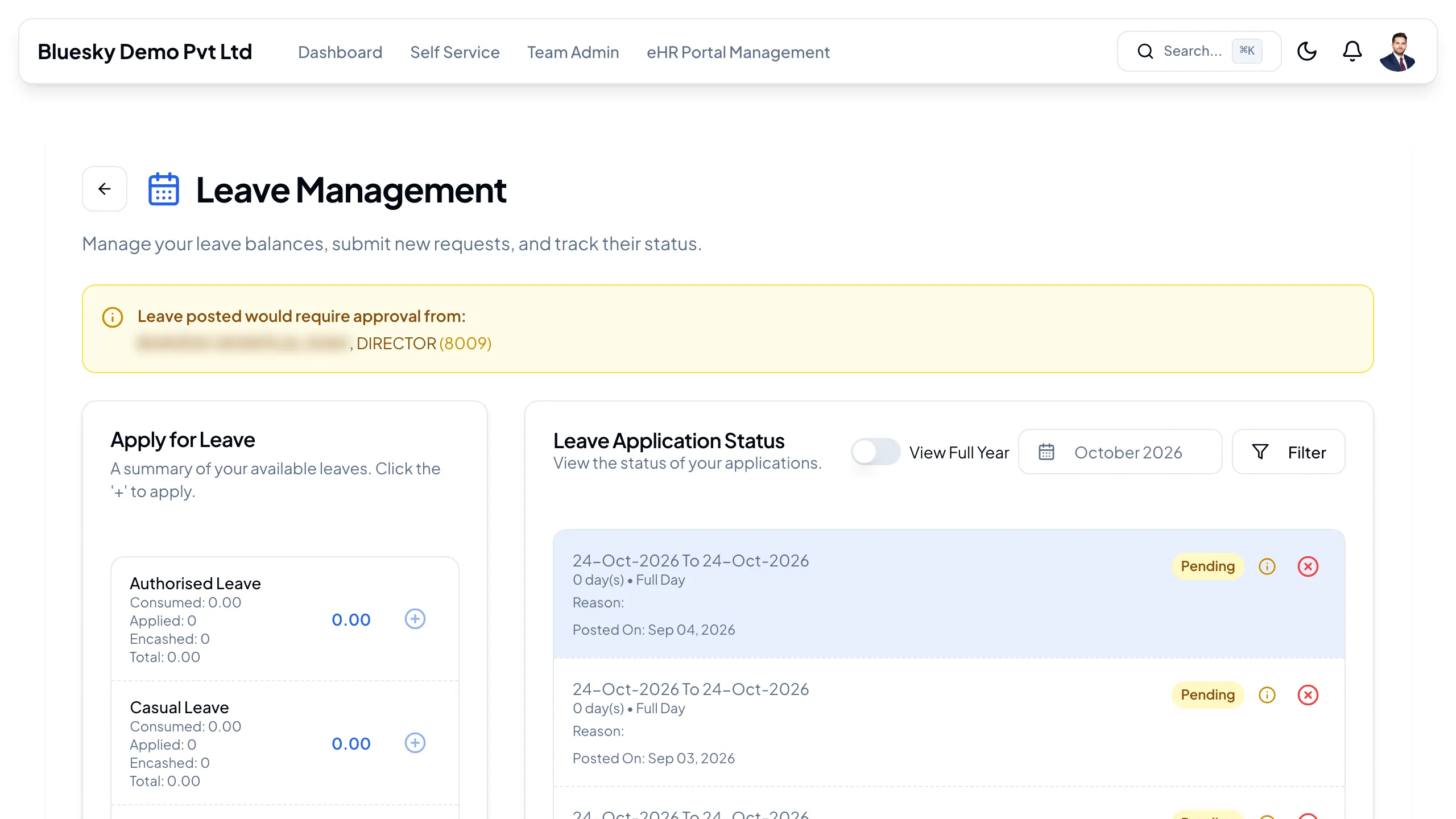Click the Leave Application Status heading
Image resolution: width=1456 pixels, height=819 pixels.
pos(669,441)
